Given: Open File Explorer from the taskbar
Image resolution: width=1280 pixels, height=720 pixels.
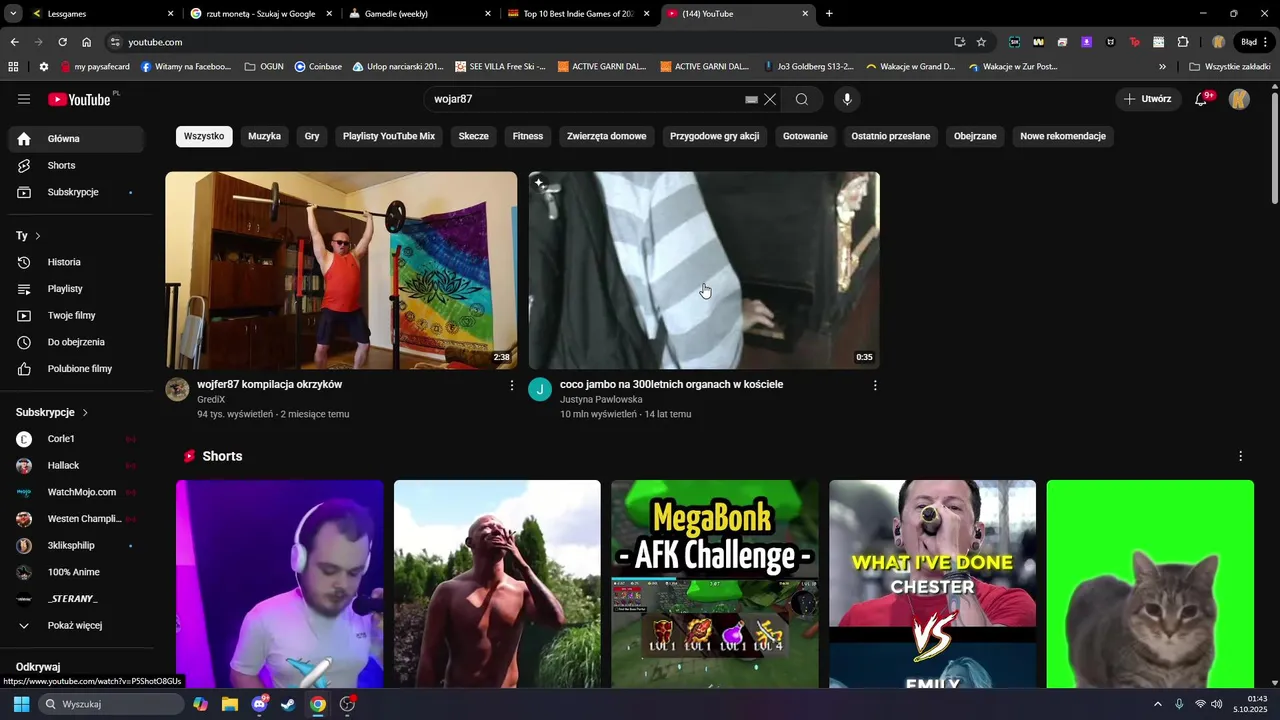Looking at the screenshot, I should tap(230, 704).
